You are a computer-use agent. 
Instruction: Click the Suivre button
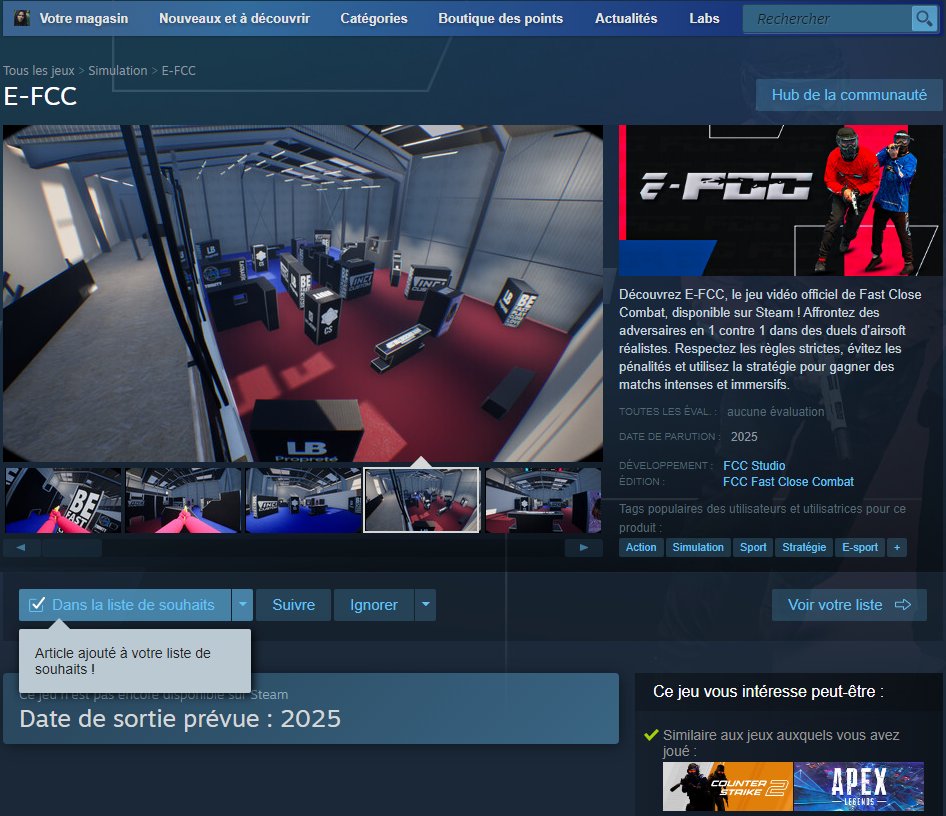293,605
